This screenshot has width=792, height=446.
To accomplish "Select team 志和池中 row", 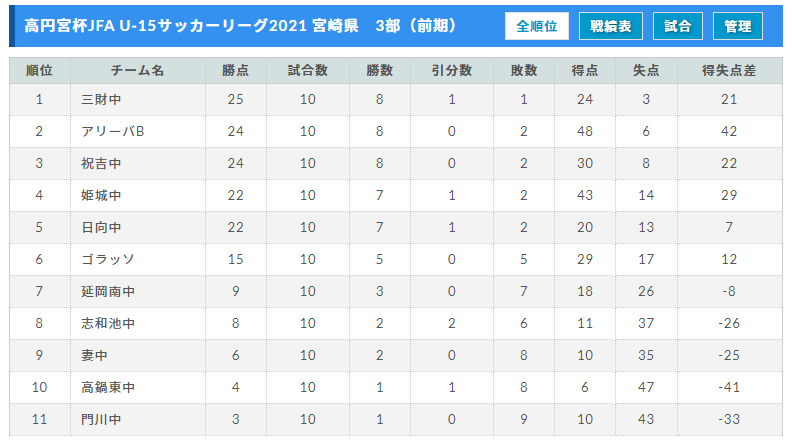I will click(x=396, y=323).
